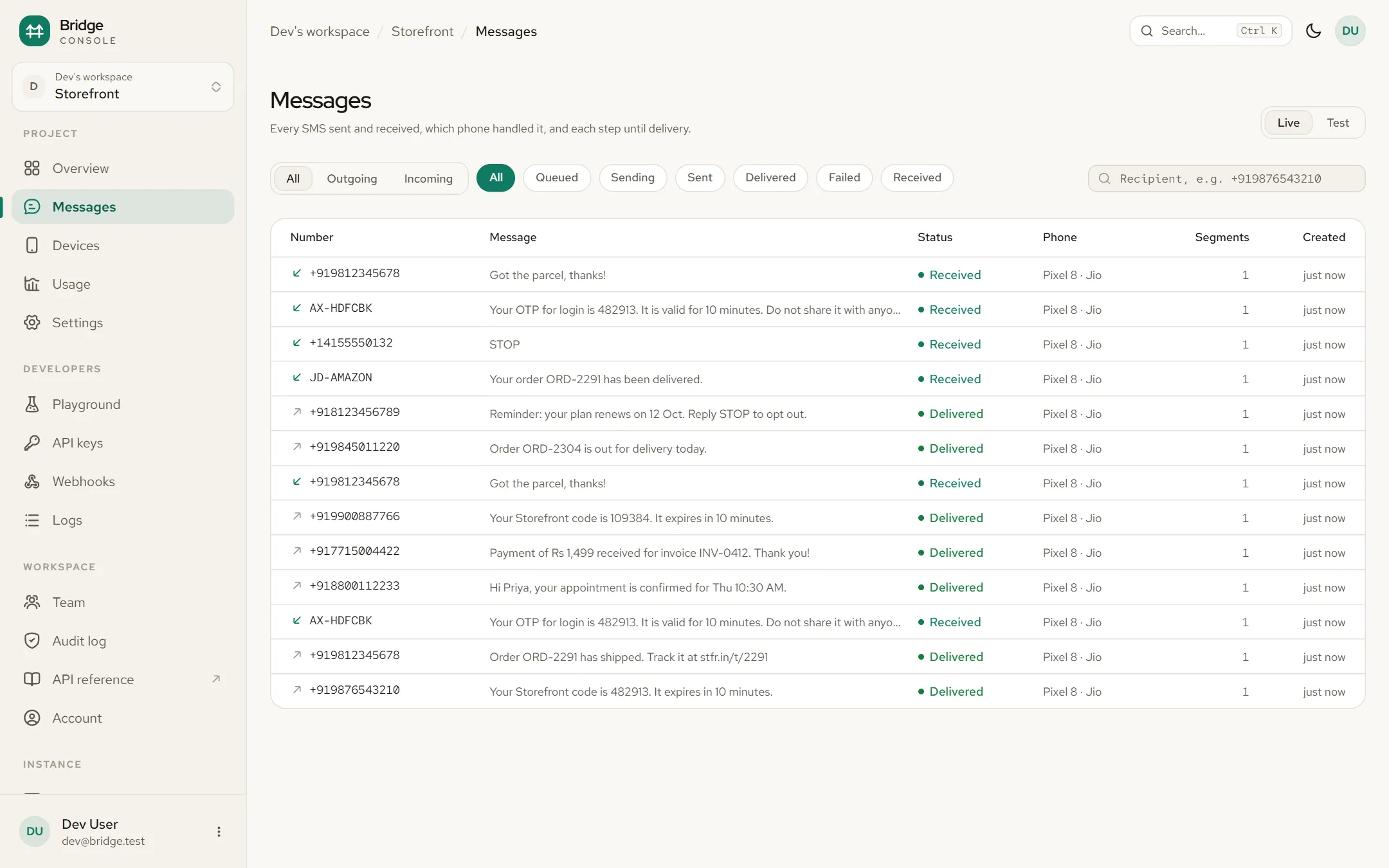Switch to Test mode
The image size is (1389, 868).
click(x=1338, y=123)
